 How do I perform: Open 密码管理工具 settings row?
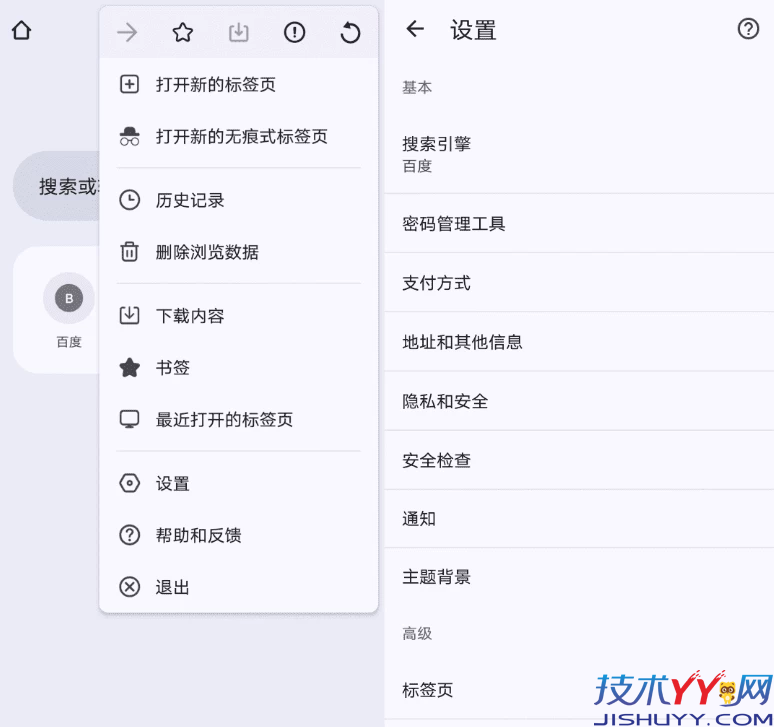point(579,224)
